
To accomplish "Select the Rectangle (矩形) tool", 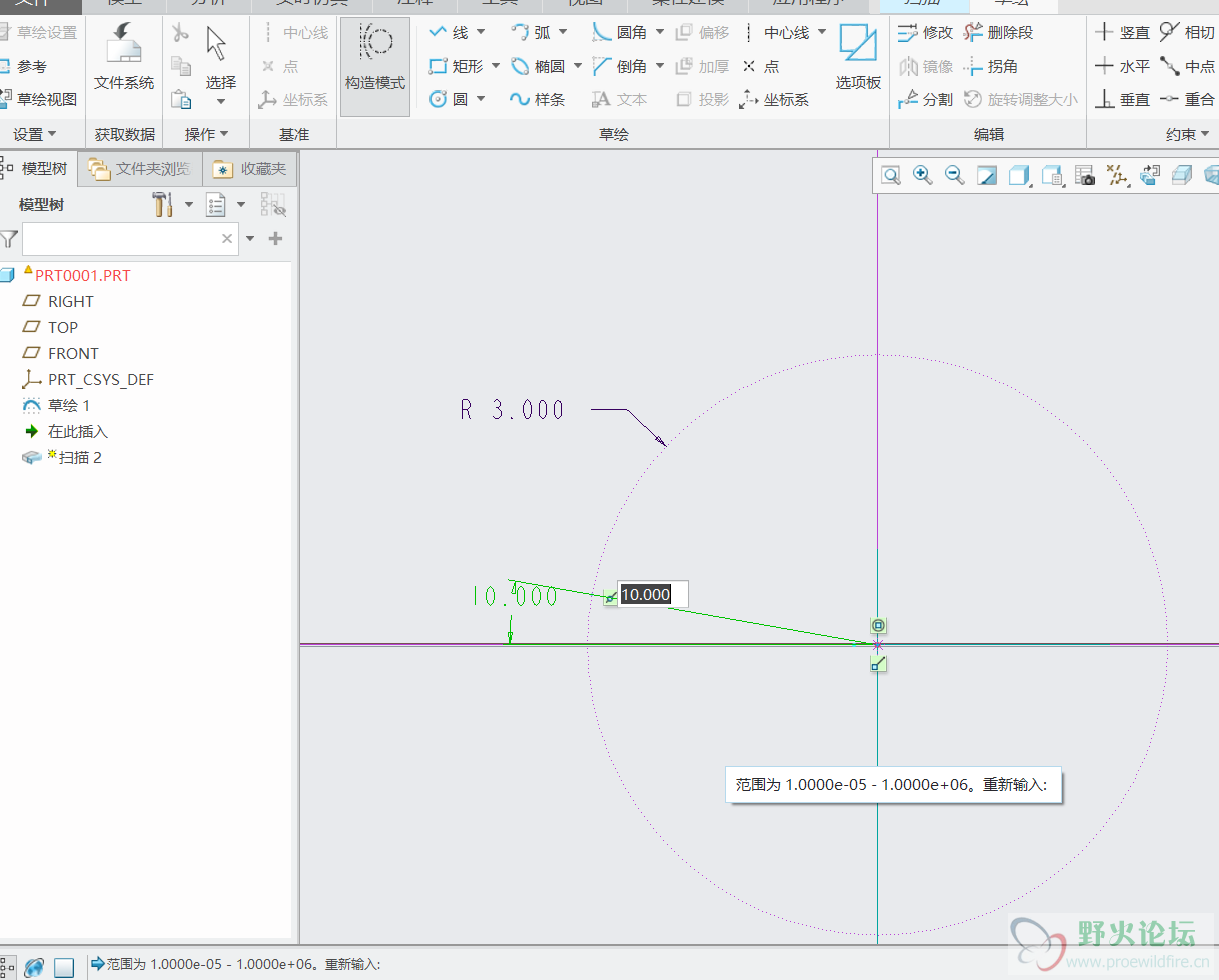I will click(455, 66).
